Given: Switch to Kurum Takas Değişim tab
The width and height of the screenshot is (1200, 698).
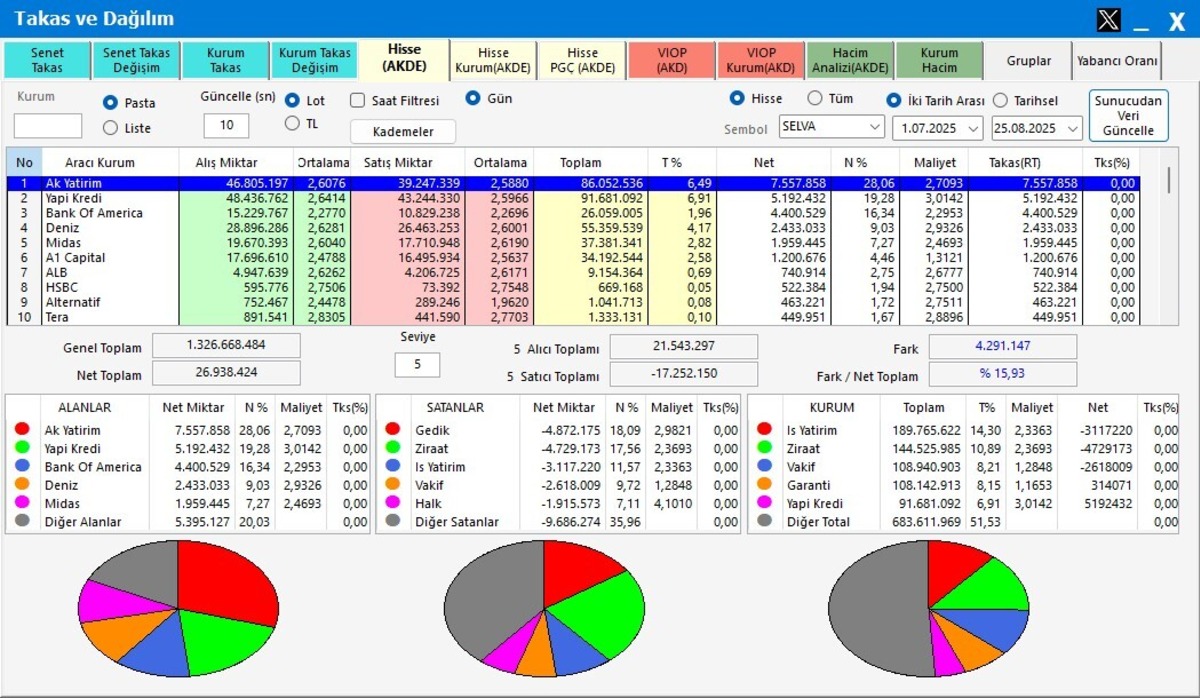Looking at the screenshot, I should pyautogui.click(x=314, y=60).
